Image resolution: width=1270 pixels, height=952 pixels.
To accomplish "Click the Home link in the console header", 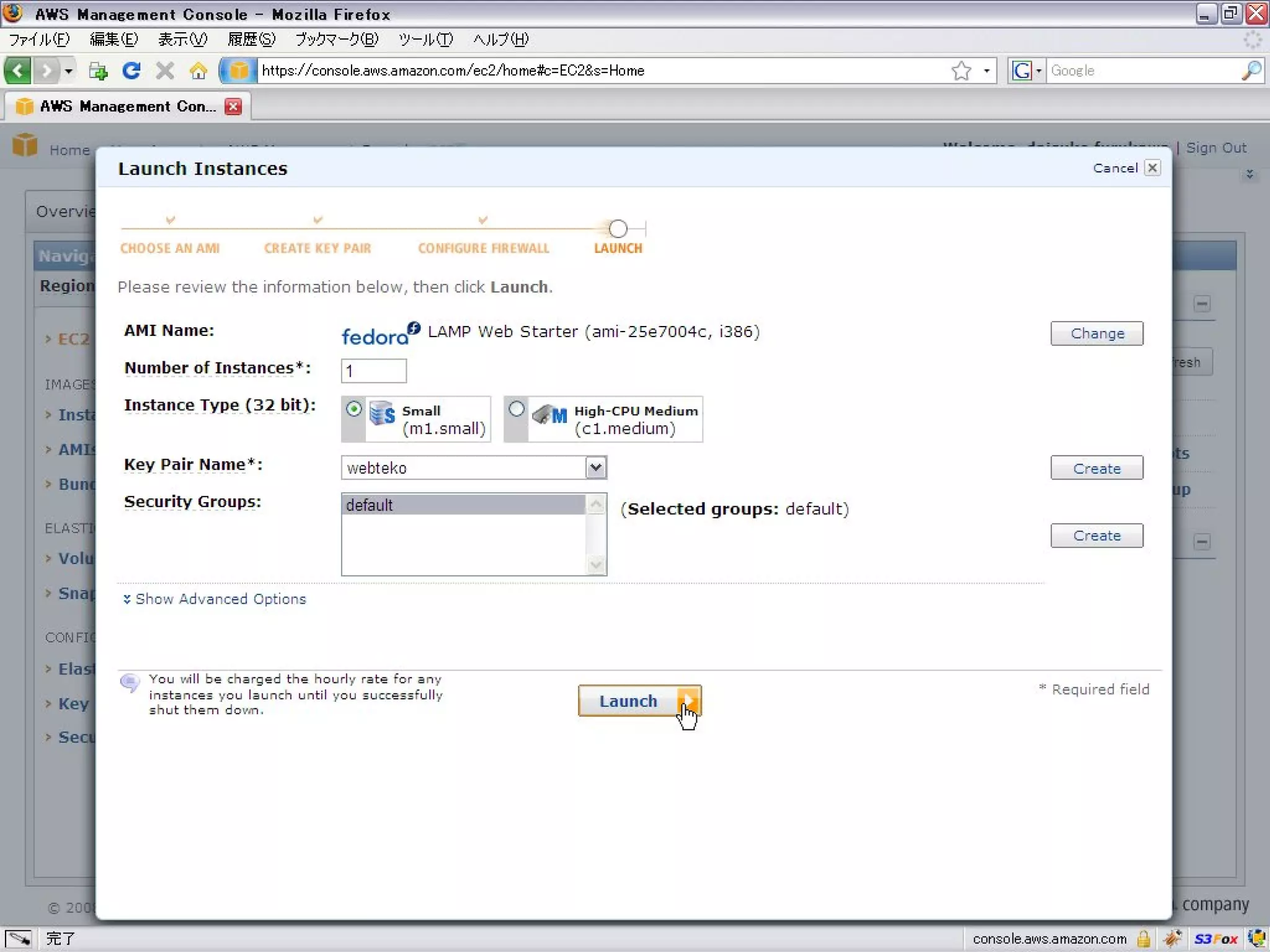I will pyautogui.click(x=69, y=150).
